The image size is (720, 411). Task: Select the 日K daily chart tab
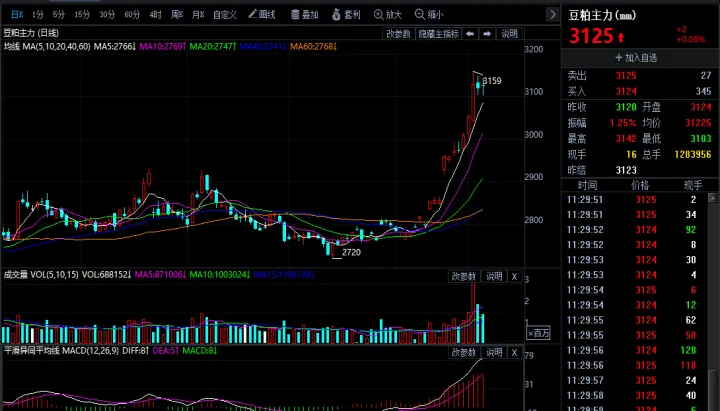click(15, 15)
